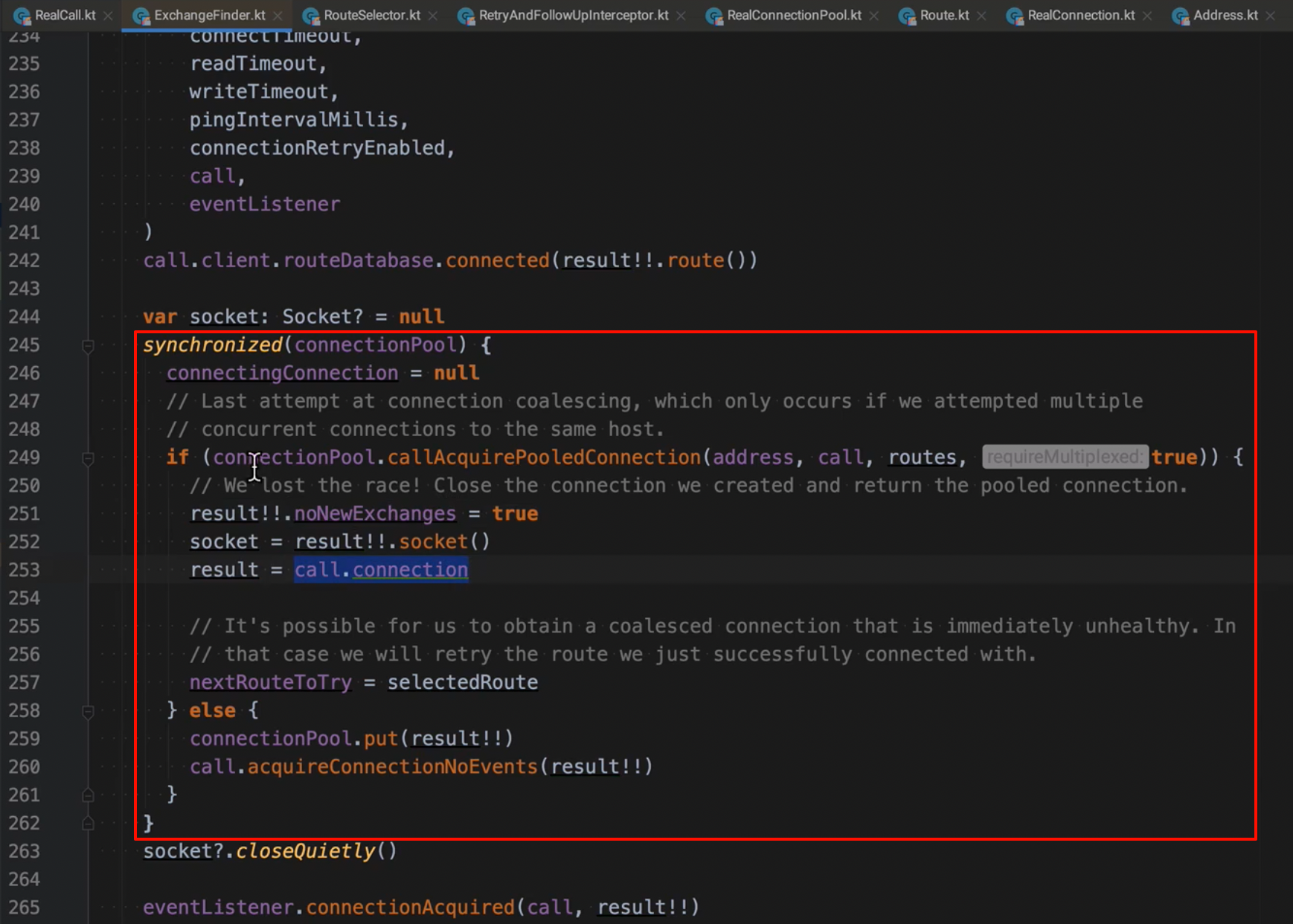The width and height of the screenshot is (1293, 924).
Task: Fold the else block at line 258
Action: [88, 711]
